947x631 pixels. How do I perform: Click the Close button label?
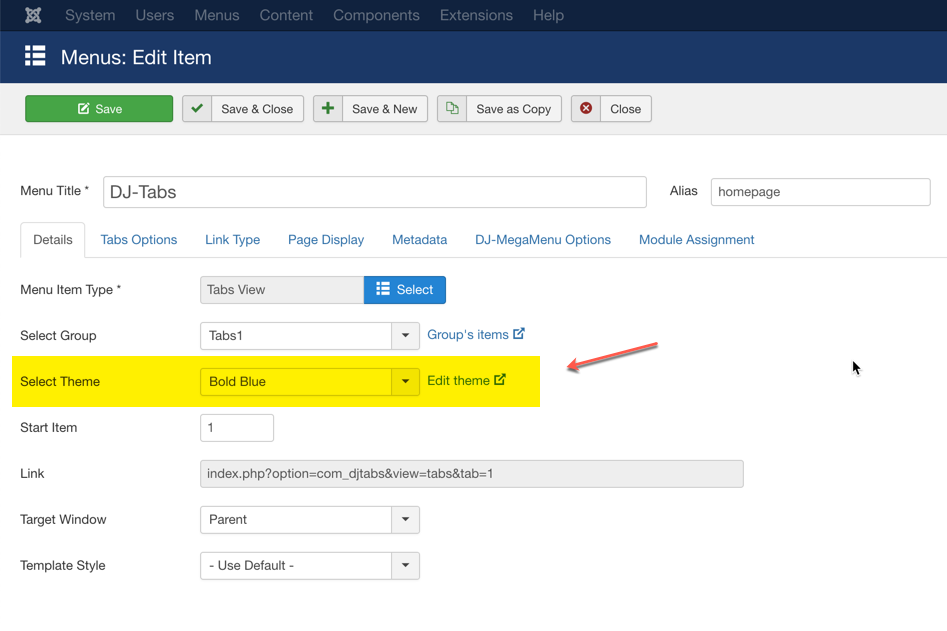626,109
